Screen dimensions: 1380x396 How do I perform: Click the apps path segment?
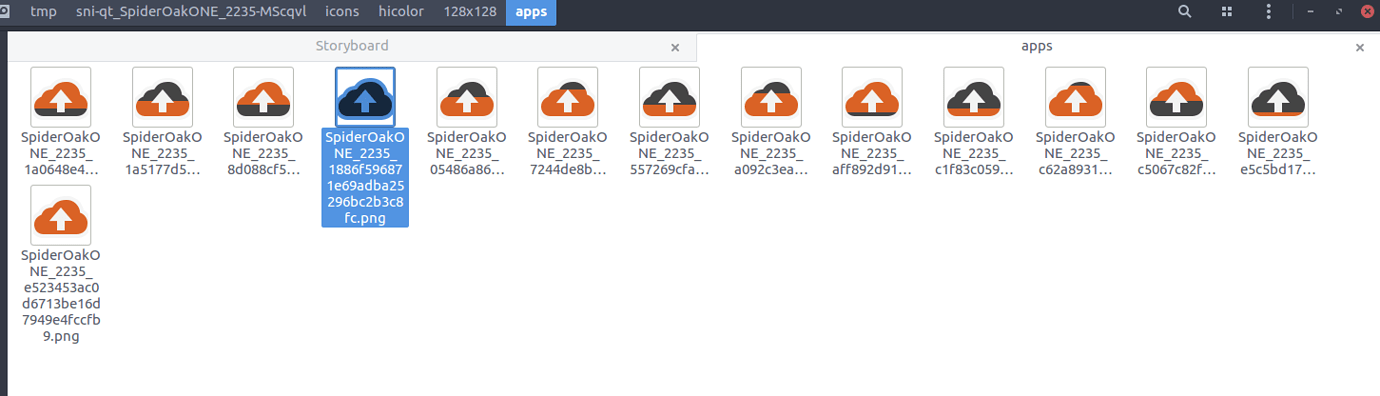point(531,12)
